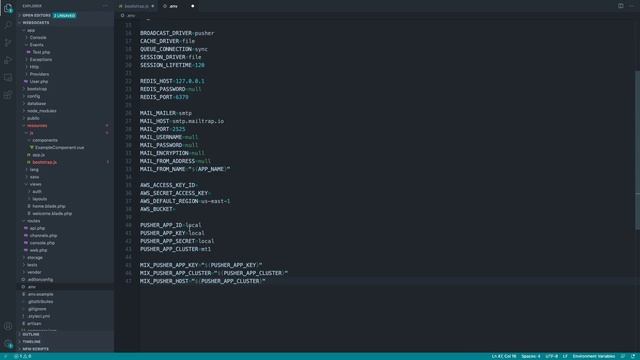Collapse the resources folder
640x360 pixels.
point(64,126)
